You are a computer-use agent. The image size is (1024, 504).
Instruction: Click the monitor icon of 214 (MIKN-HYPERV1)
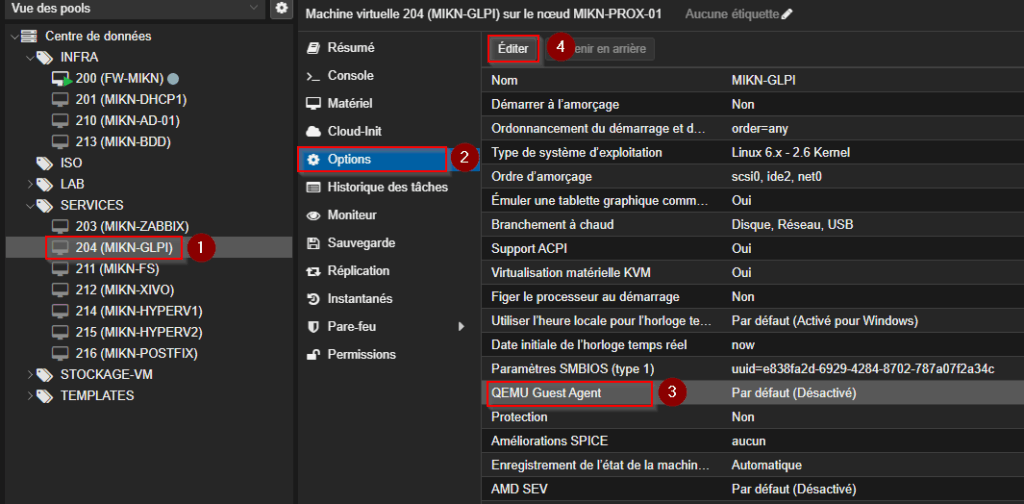tap(60, 311)
